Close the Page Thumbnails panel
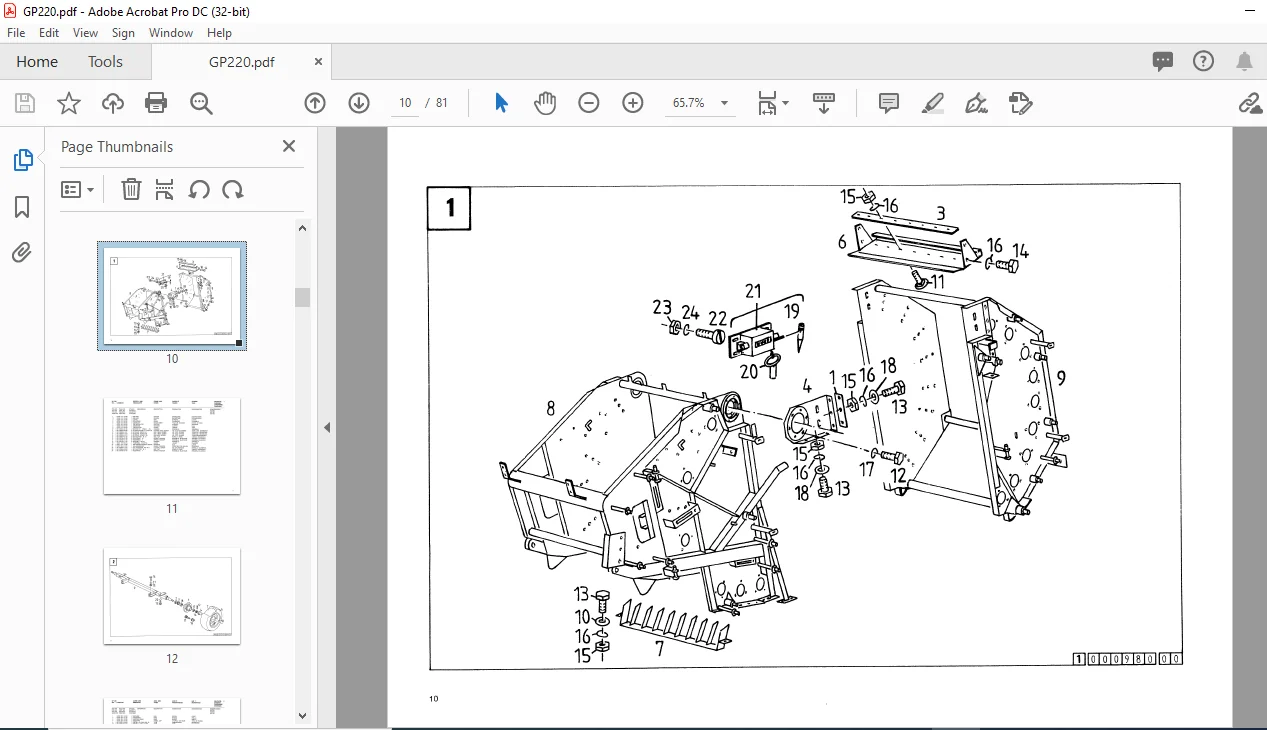 point(289,146)
